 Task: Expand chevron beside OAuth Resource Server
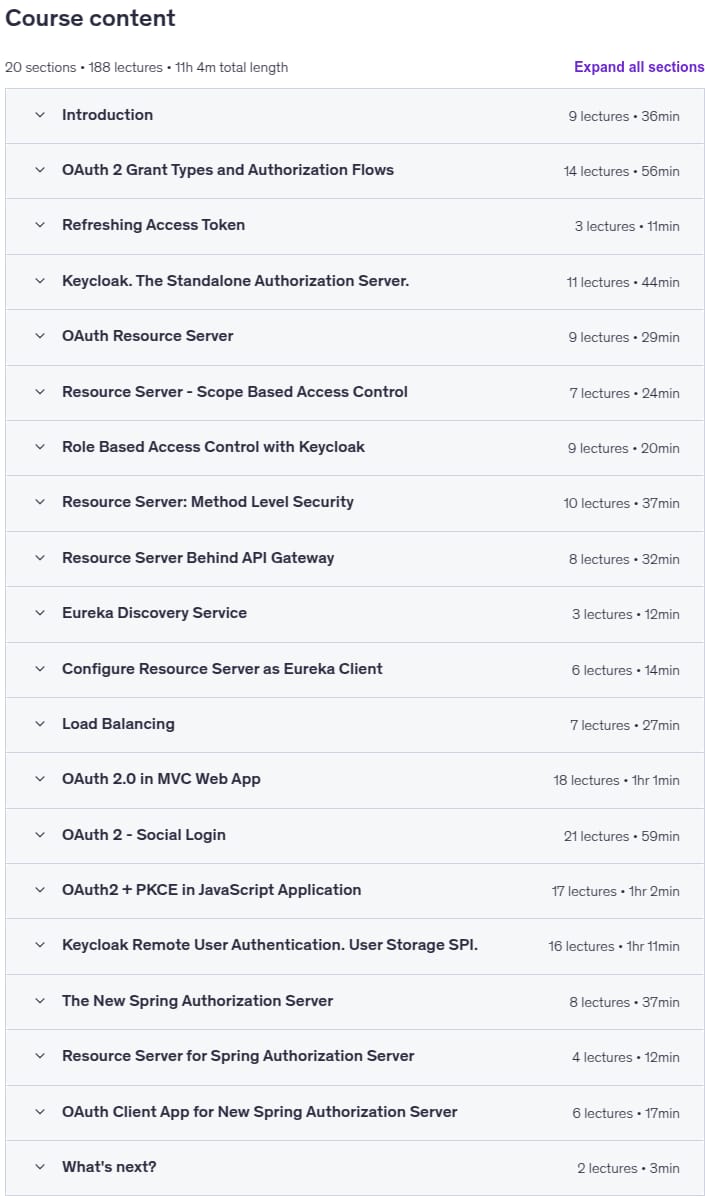point(40,336)
